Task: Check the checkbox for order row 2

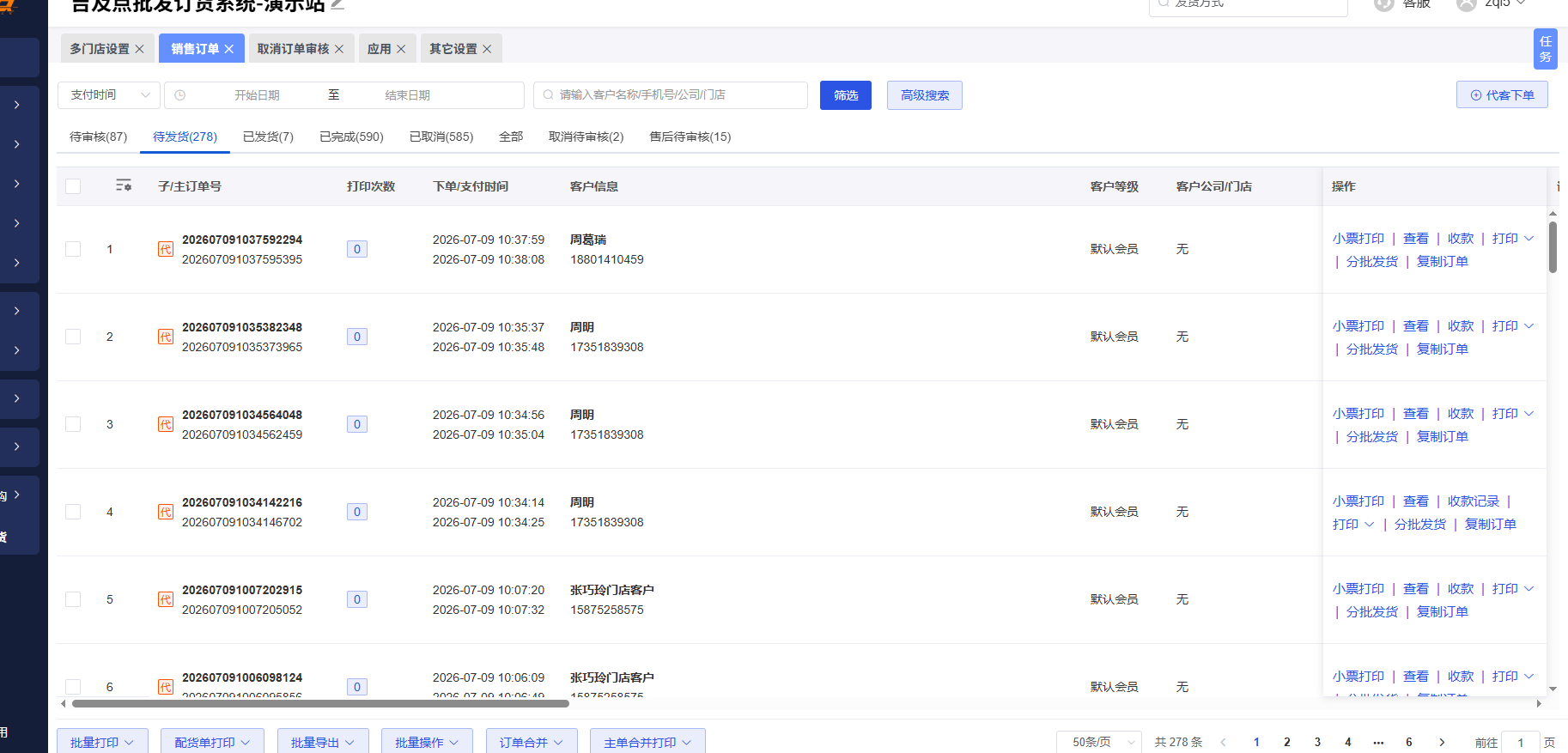Action: pos(73,337)
